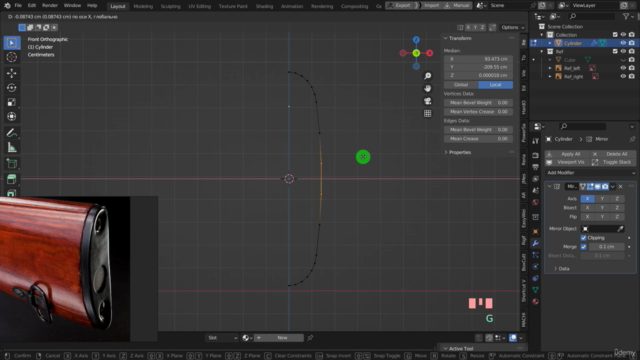Select the Measure tool

pos(12,147)
